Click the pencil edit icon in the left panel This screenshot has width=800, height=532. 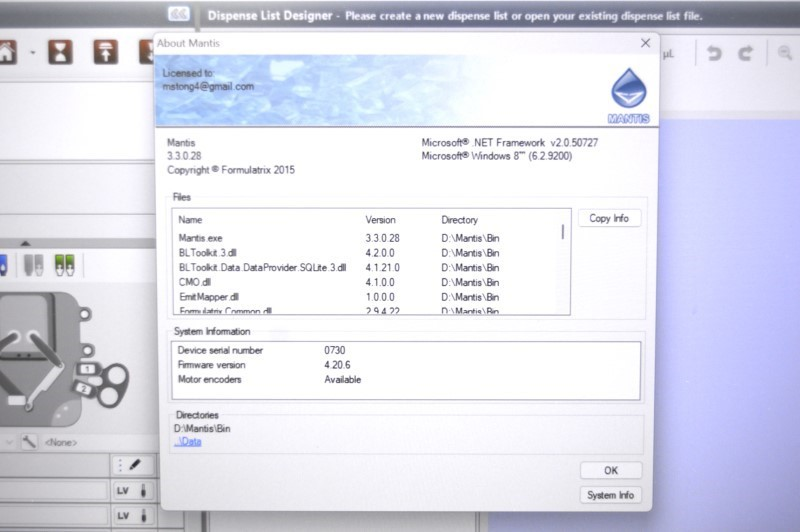(x=135, y=465)
